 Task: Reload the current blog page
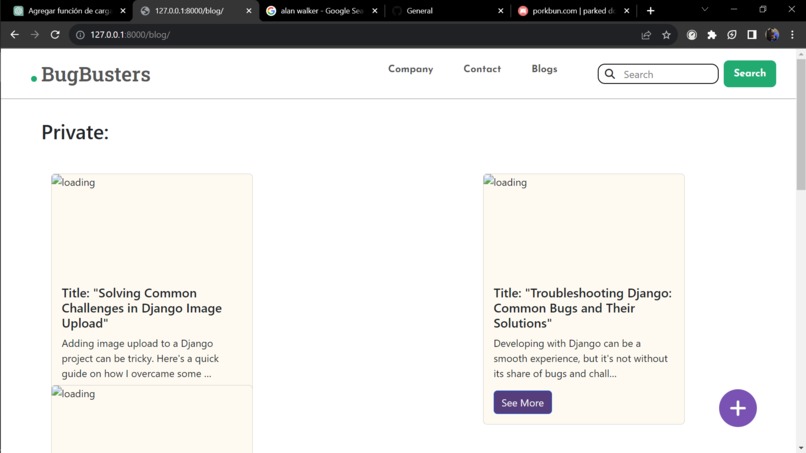[55, 34]
